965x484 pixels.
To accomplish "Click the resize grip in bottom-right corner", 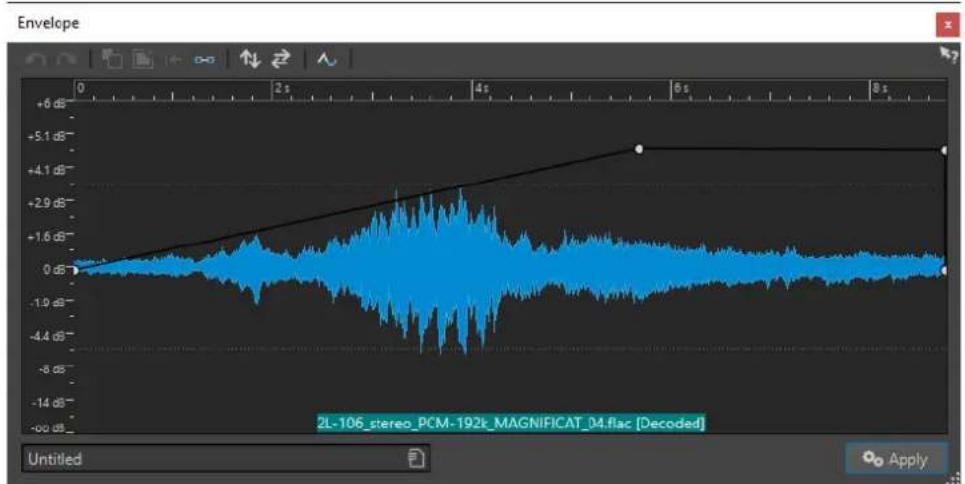I will 955,478.
